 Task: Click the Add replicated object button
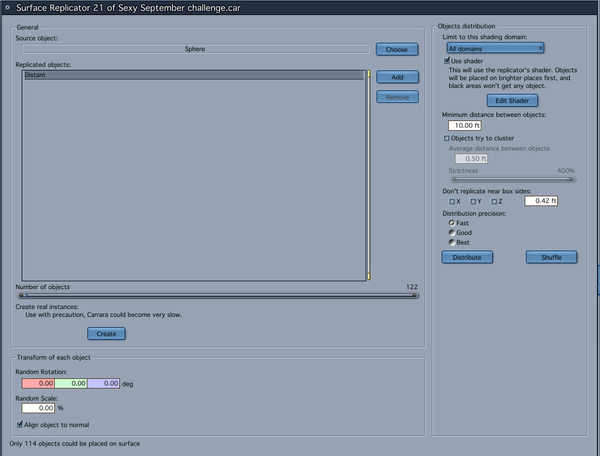tap(397, 77)
